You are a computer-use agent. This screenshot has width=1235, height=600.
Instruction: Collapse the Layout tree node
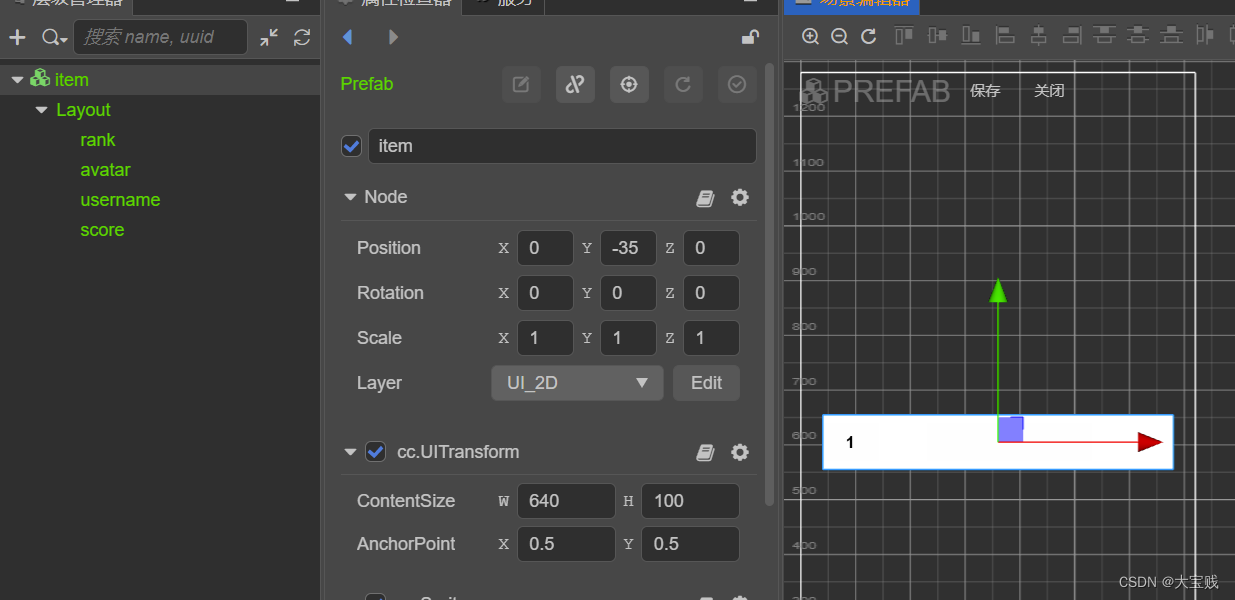41,110
